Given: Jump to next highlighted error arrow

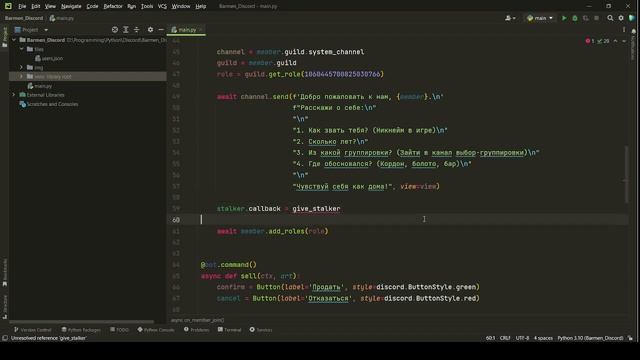Looking at the screenshot, I should pyautogui.click(x=624, y=41).
